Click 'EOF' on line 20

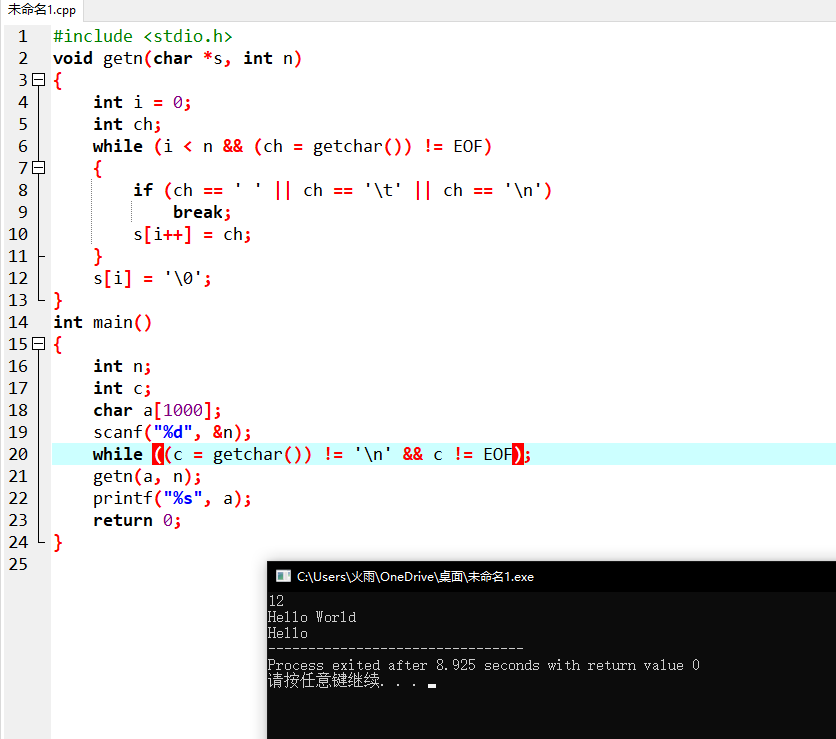pos(497,454)
